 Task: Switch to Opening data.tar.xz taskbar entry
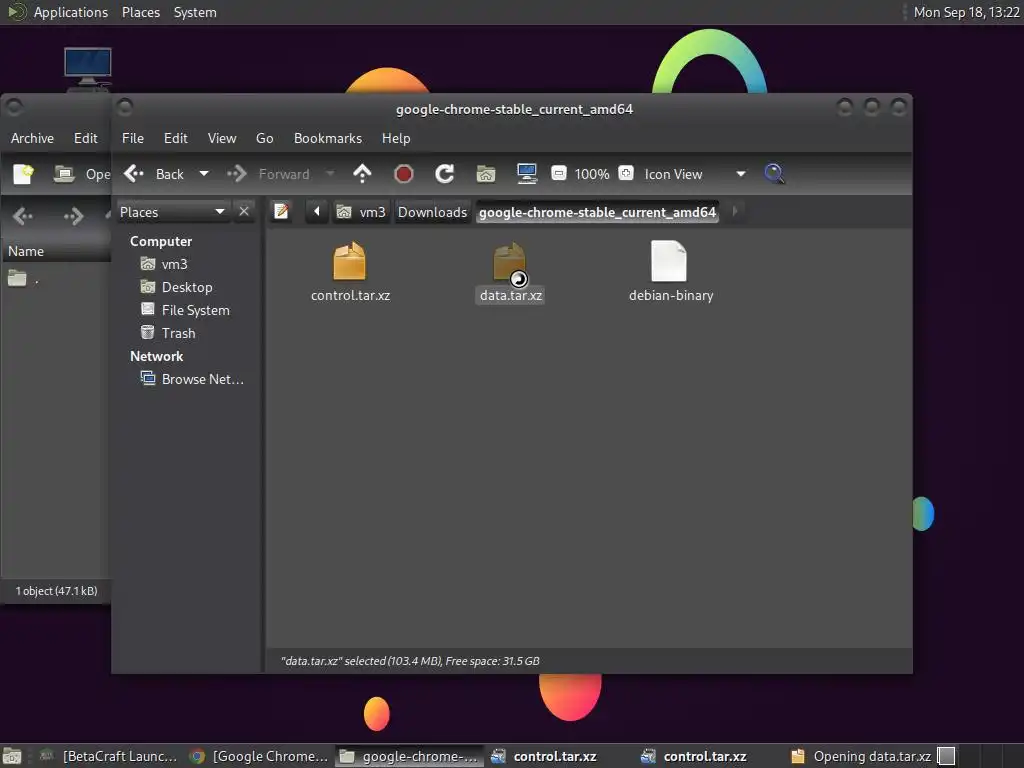862,756
